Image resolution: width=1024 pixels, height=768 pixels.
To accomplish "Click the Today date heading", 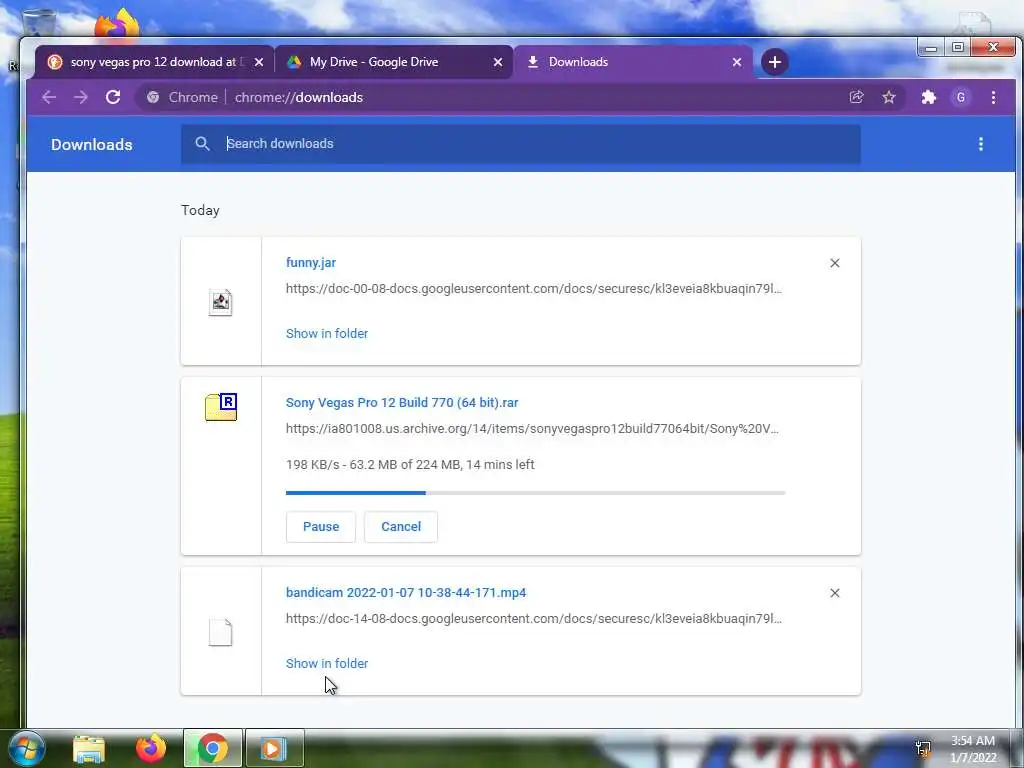I will coord(200,210).
